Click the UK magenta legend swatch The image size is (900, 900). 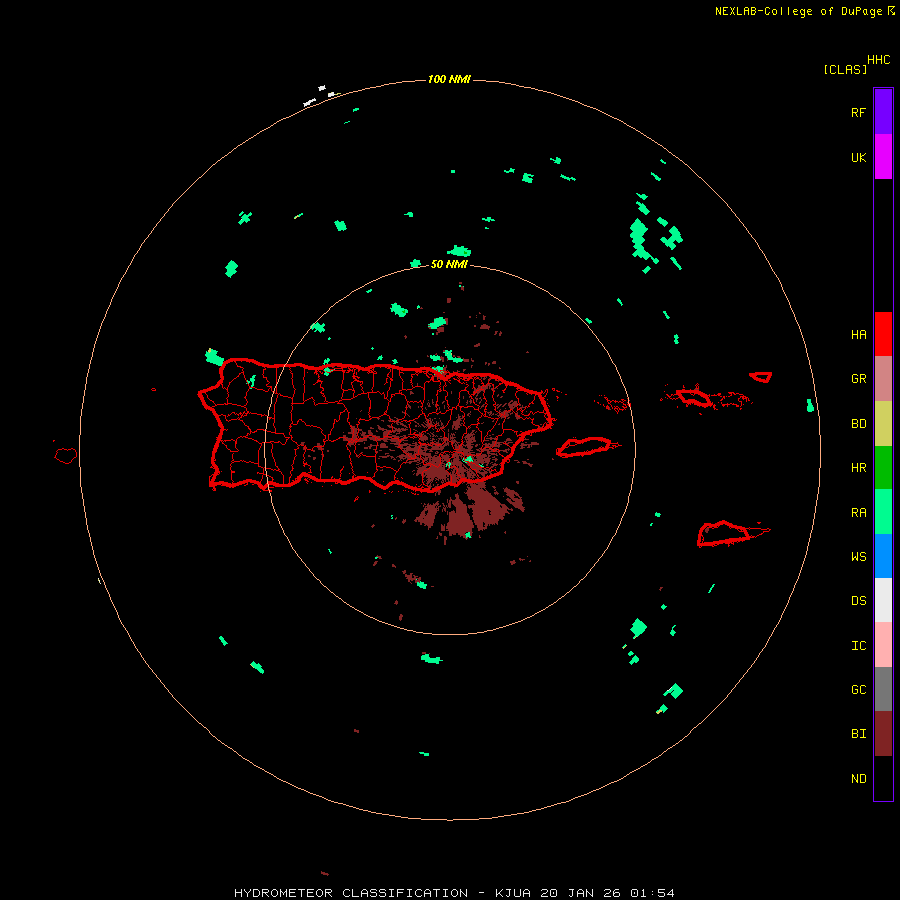click(x=883, y=157)
